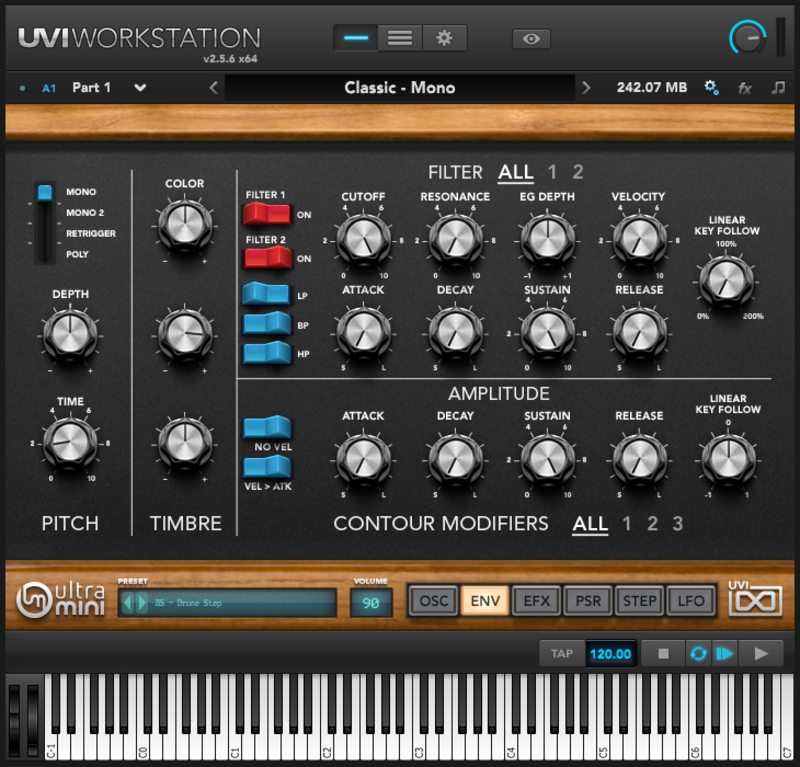Go to next instrument arrow
The width and height of the screenshot is (800, 767).
click(586, 88)
